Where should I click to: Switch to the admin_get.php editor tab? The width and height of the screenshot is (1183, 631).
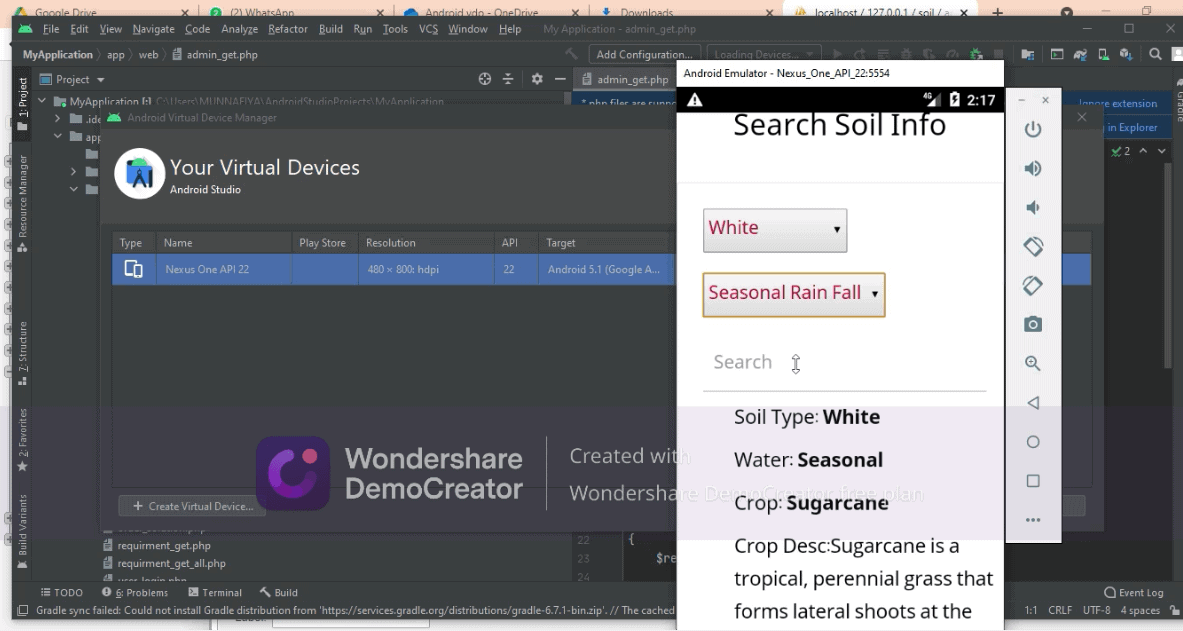coord(626,80)
